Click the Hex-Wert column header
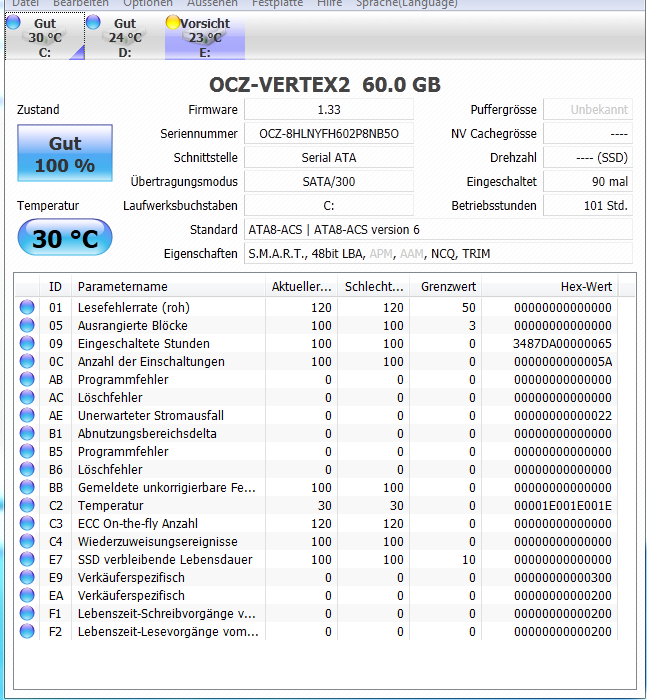This screenshot has width=647, height=700. coord(550,287)
